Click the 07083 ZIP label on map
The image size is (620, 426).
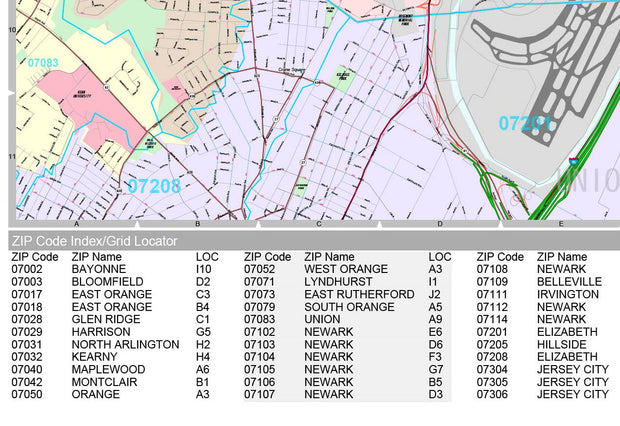[43, 63]
